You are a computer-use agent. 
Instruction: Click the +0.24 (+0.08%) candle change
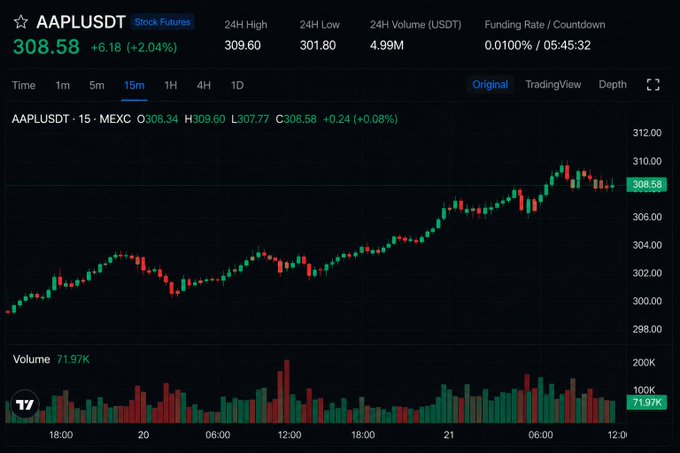[x=360, y=119]
